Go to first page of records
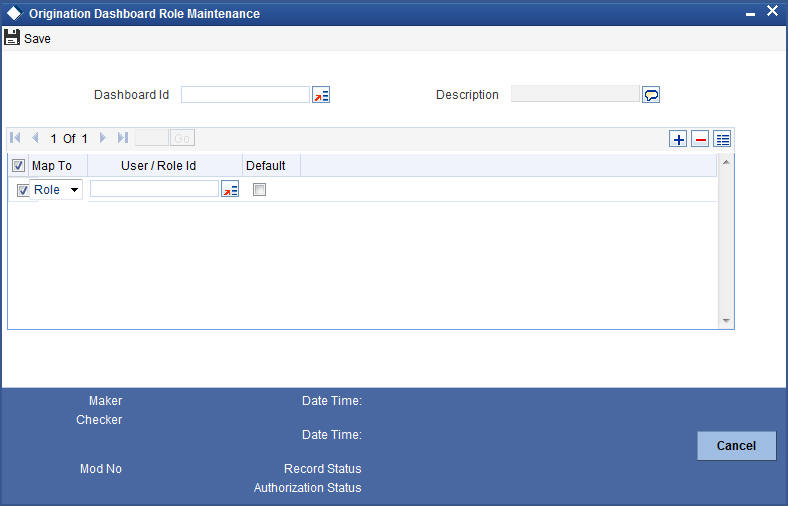 [x=15, y=138]
